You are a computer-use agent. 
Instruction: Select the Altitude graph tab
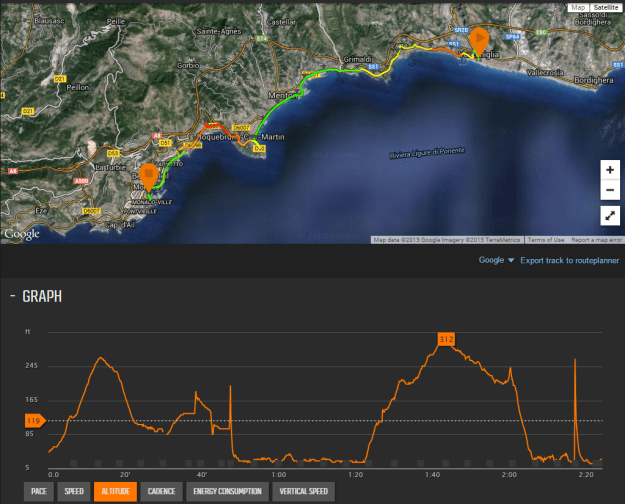[116, 491]
